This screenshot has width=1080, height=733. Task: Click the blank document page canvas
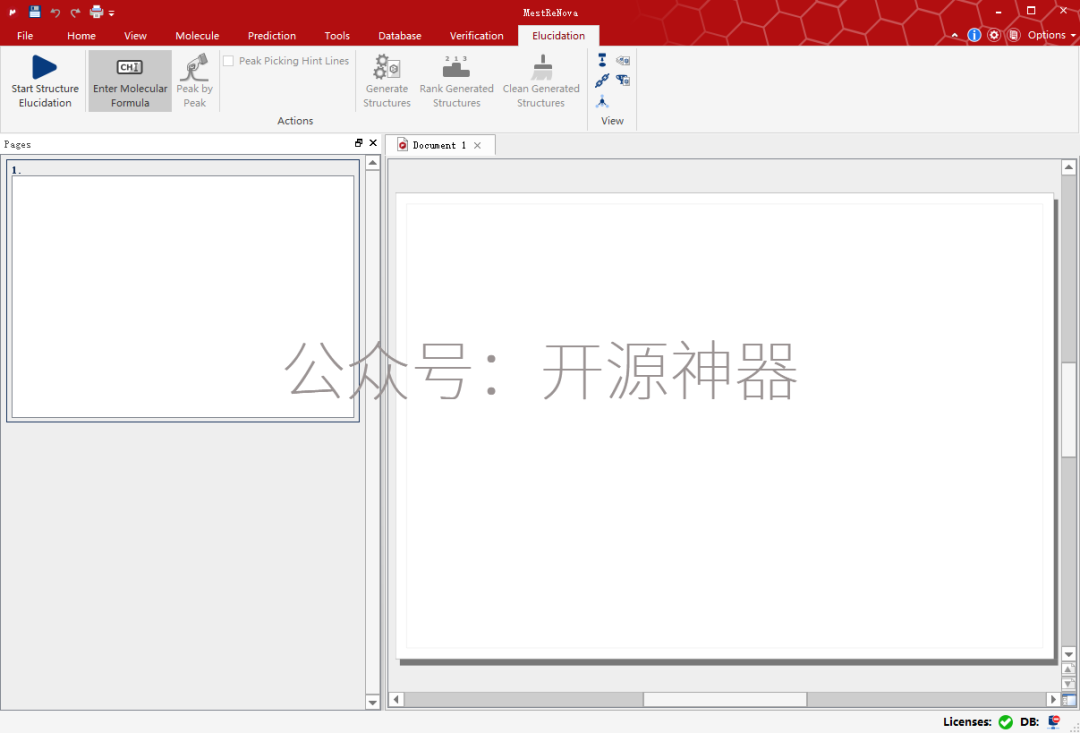[724, 426]
